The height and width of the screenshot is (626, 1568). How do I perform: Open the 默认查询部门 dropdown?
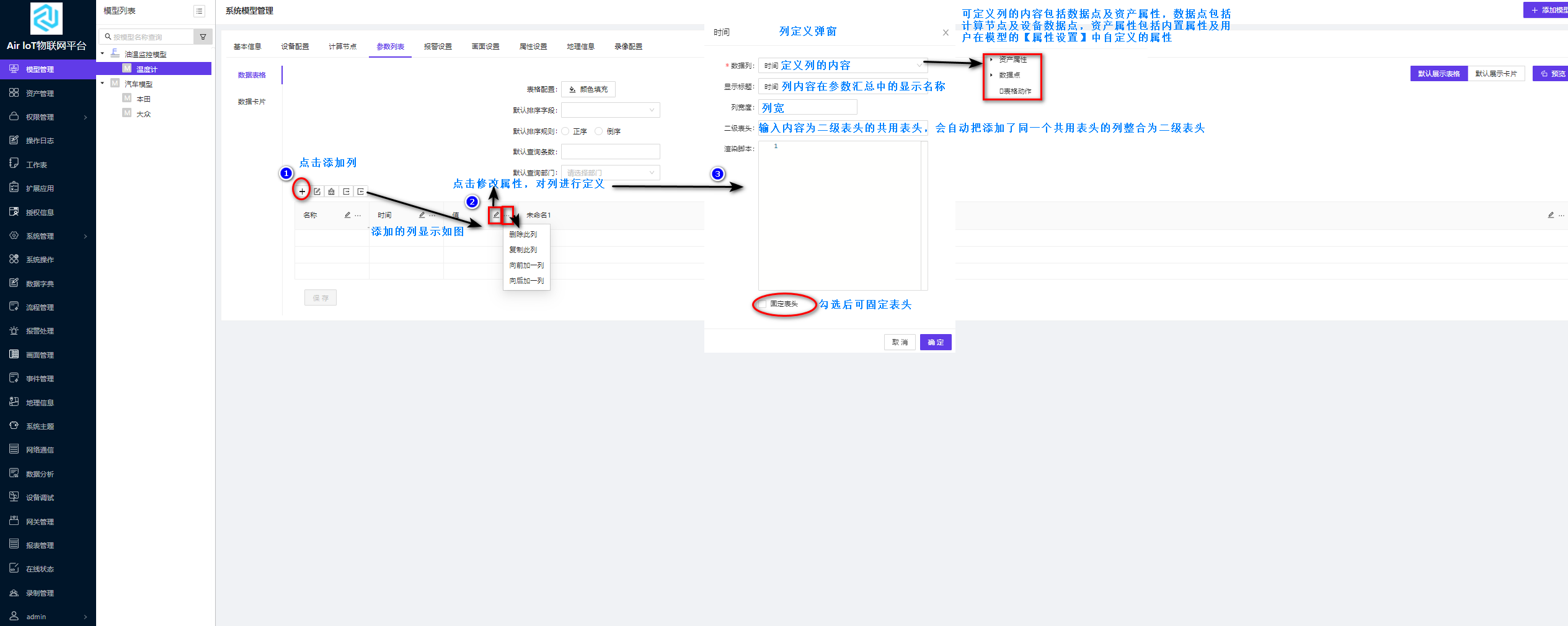(x=611, y=173)
